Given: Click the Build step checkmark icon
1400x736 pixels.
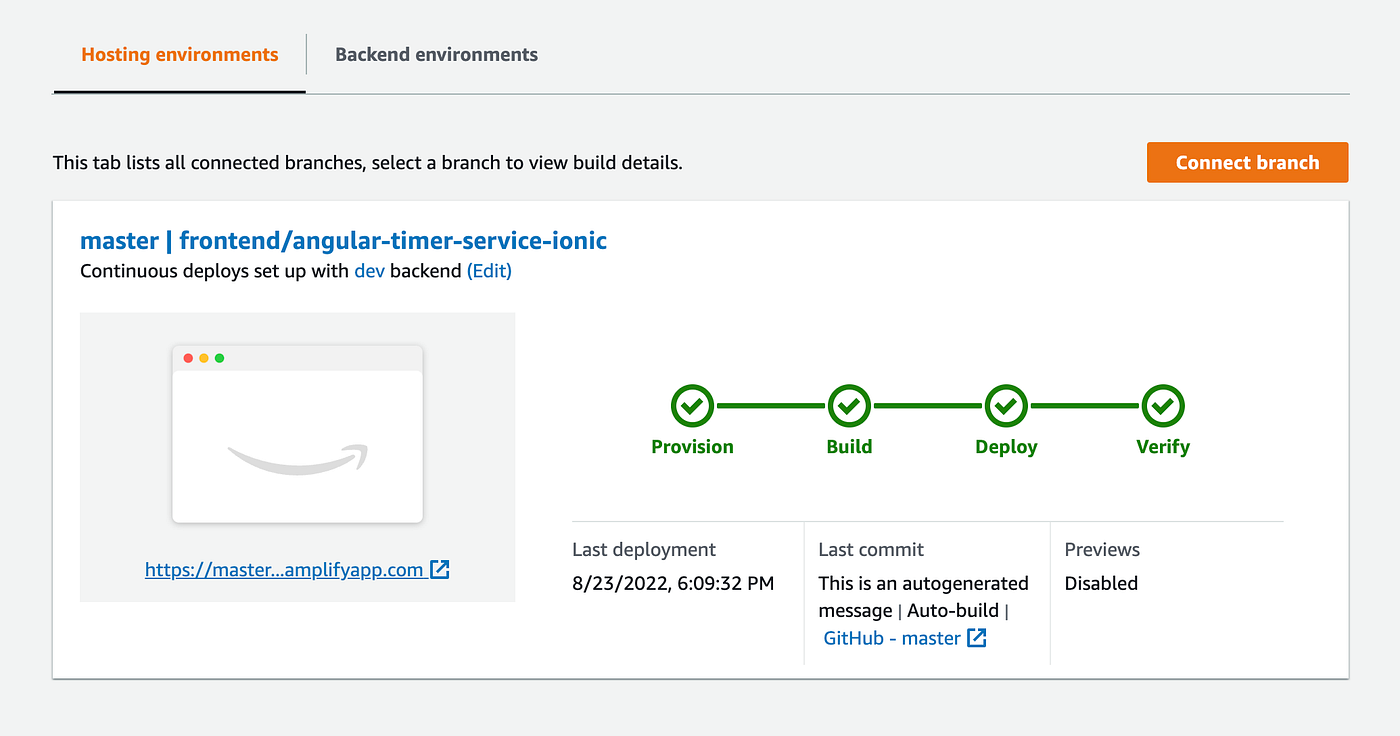Looking at the screenshot, I should 849,406.
